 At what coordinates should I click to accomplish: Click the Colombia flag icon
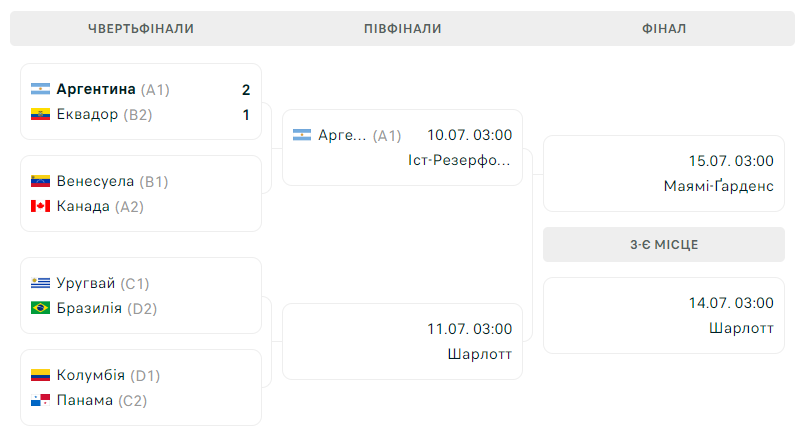click(x=41, y=375)
